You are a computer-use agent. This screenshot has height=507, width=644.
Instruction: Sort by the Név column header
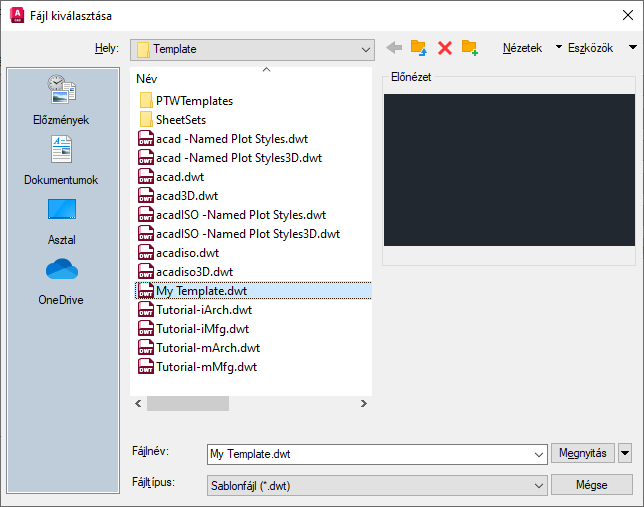(147, 78)
